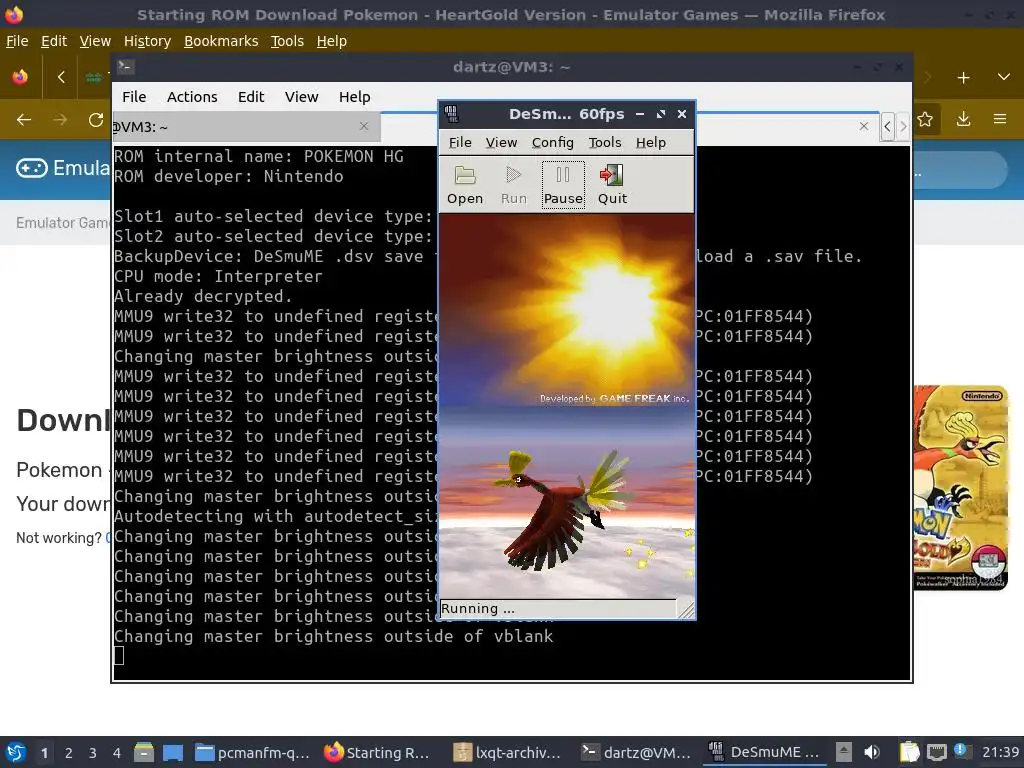Open a ROM with DeSmuME Open icon
This screenshot has height=768, width=1024.
point(465,185)
